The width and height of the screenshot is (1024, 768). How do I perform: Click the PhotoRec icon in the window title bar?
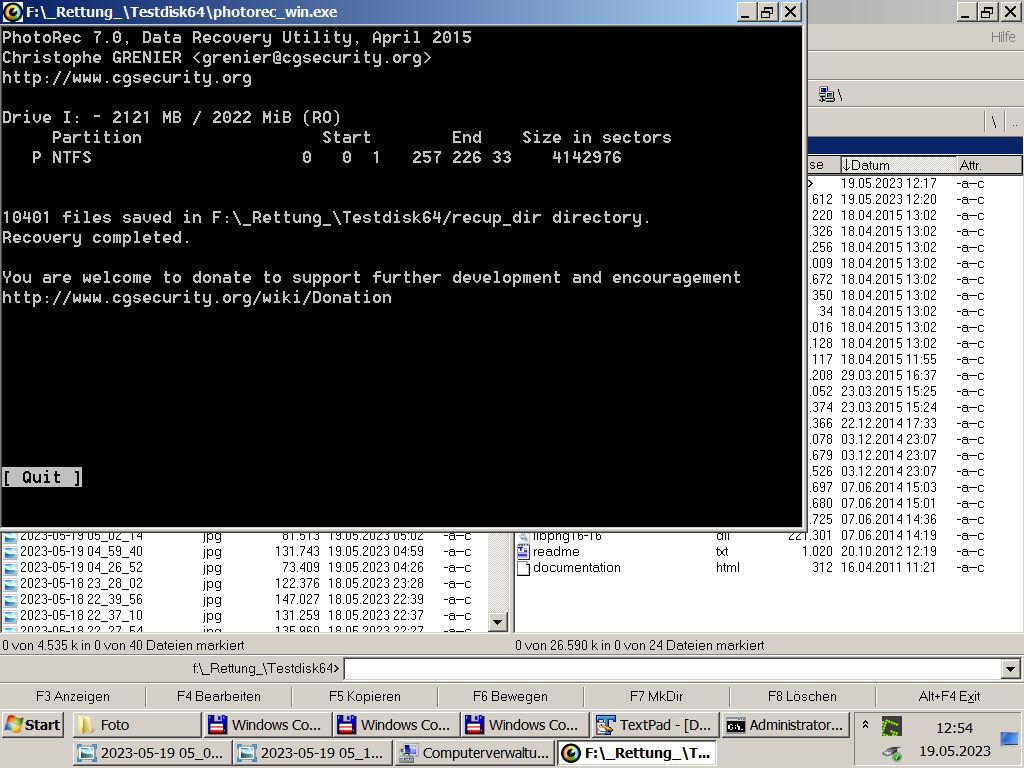(12, 12)
